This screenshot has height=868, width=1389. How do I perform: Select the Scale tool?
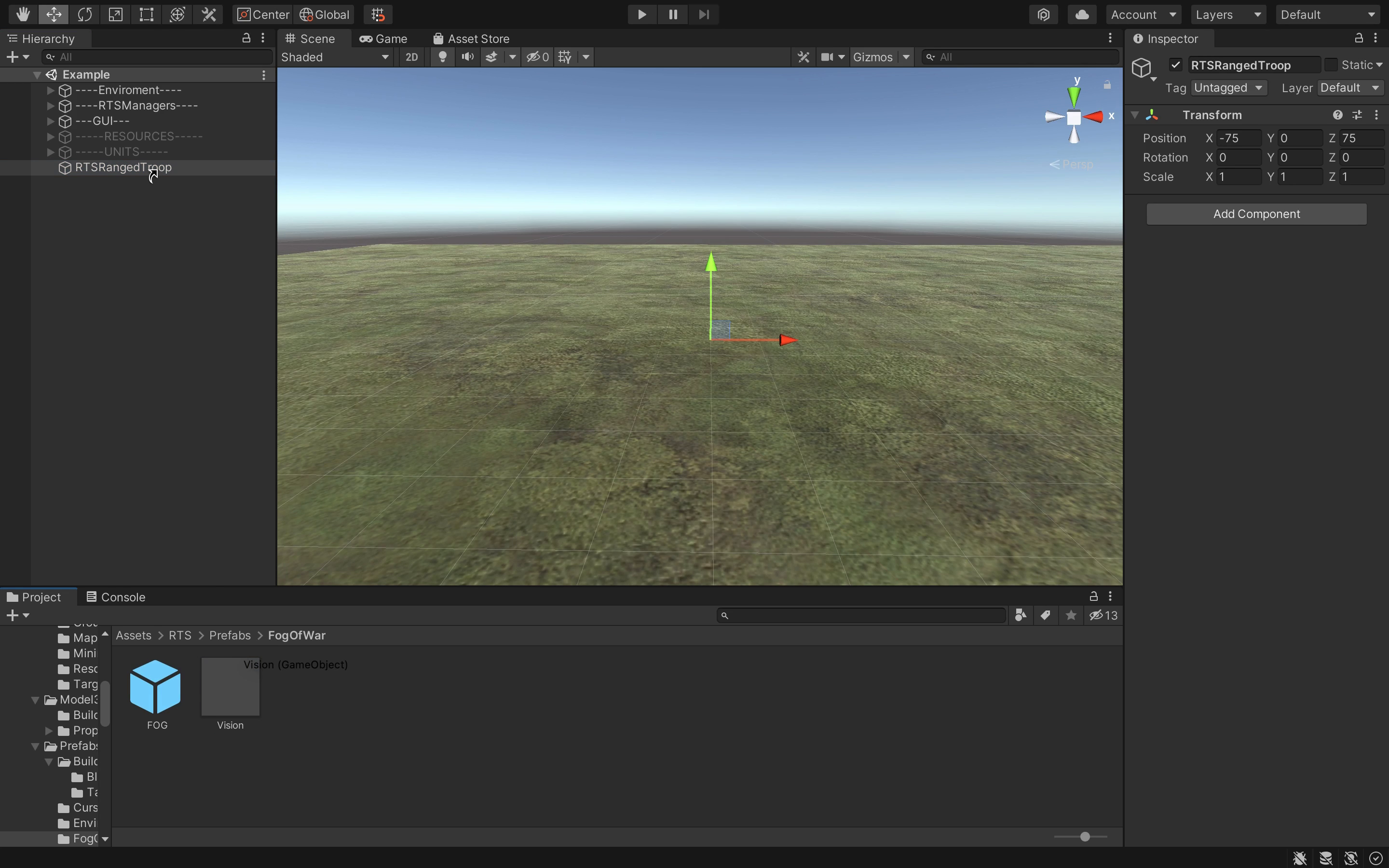pyautogui.click(x=116, y=14)
